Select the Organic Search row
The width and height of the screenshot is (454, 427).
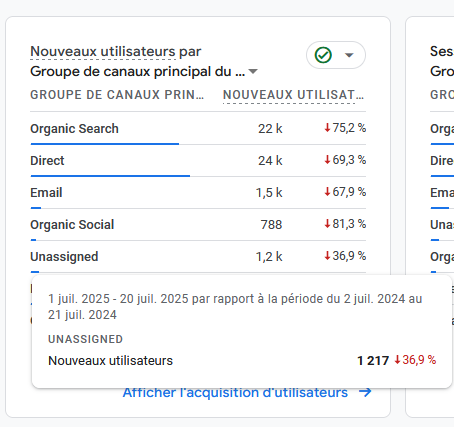tap(198, 129)
